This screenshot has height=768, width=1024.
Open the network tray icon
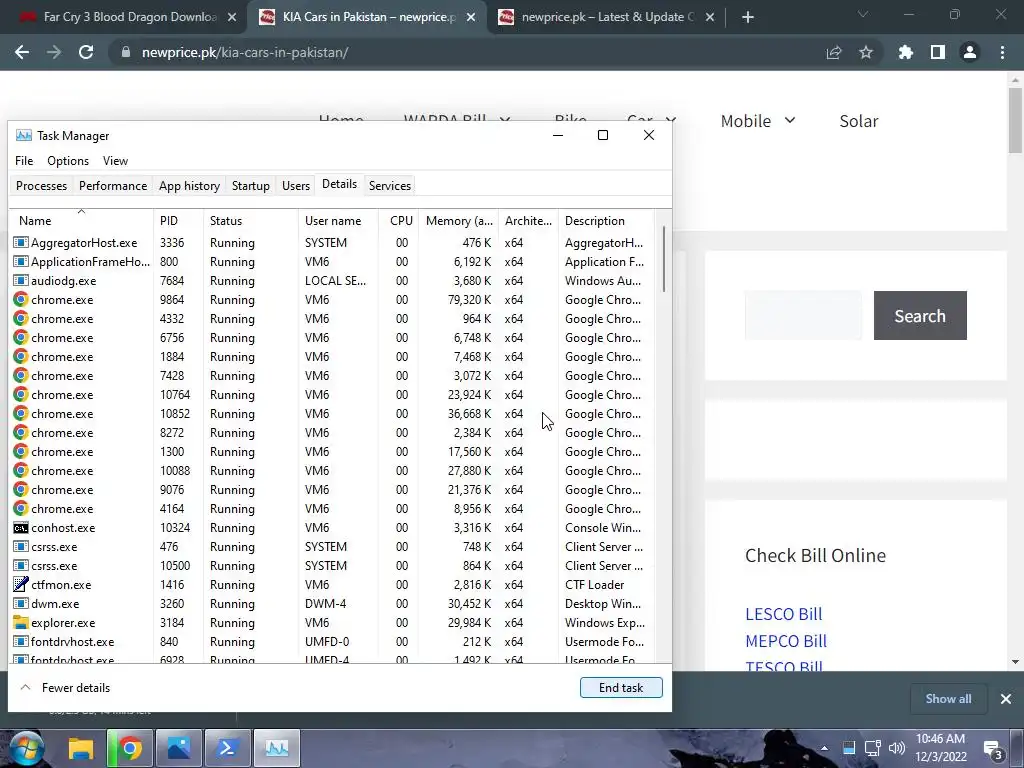pyautogui.click(x=872, y=748)
